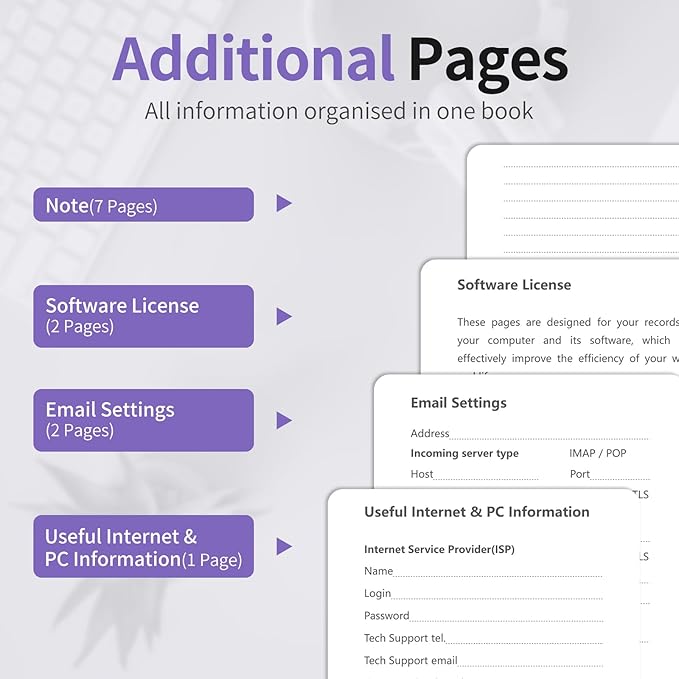Select the IMAP / POP option text
The height and width of the screenshot is (679, 679).
pyautogui.click(x=597, y=453)
